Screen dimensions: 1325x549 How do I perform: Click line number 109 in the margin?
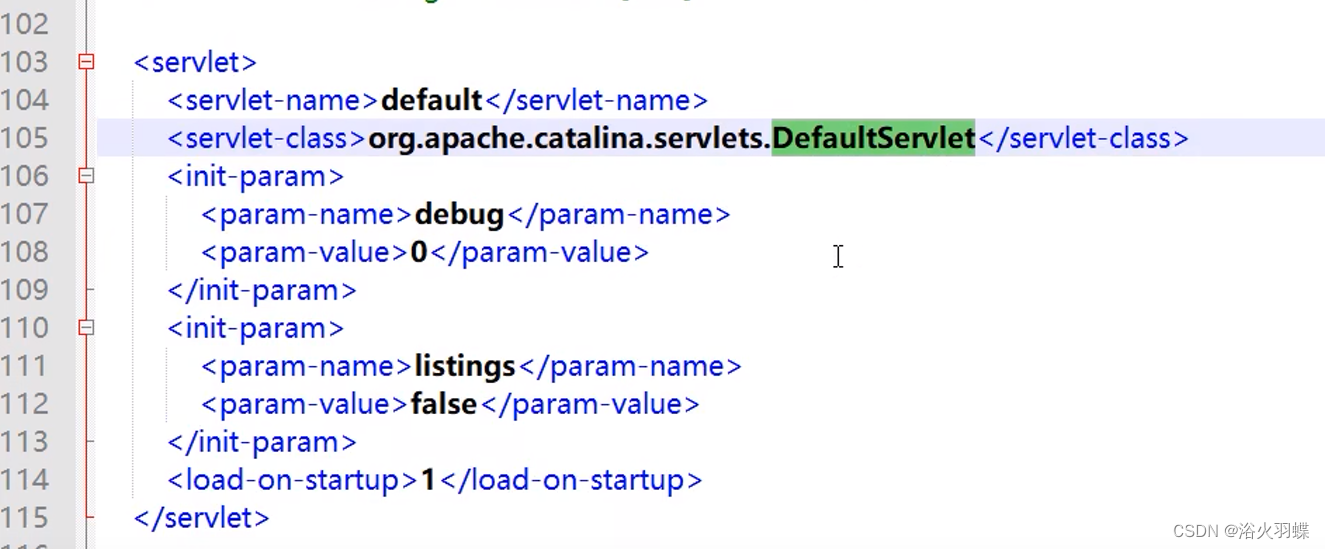click(25, 290)
